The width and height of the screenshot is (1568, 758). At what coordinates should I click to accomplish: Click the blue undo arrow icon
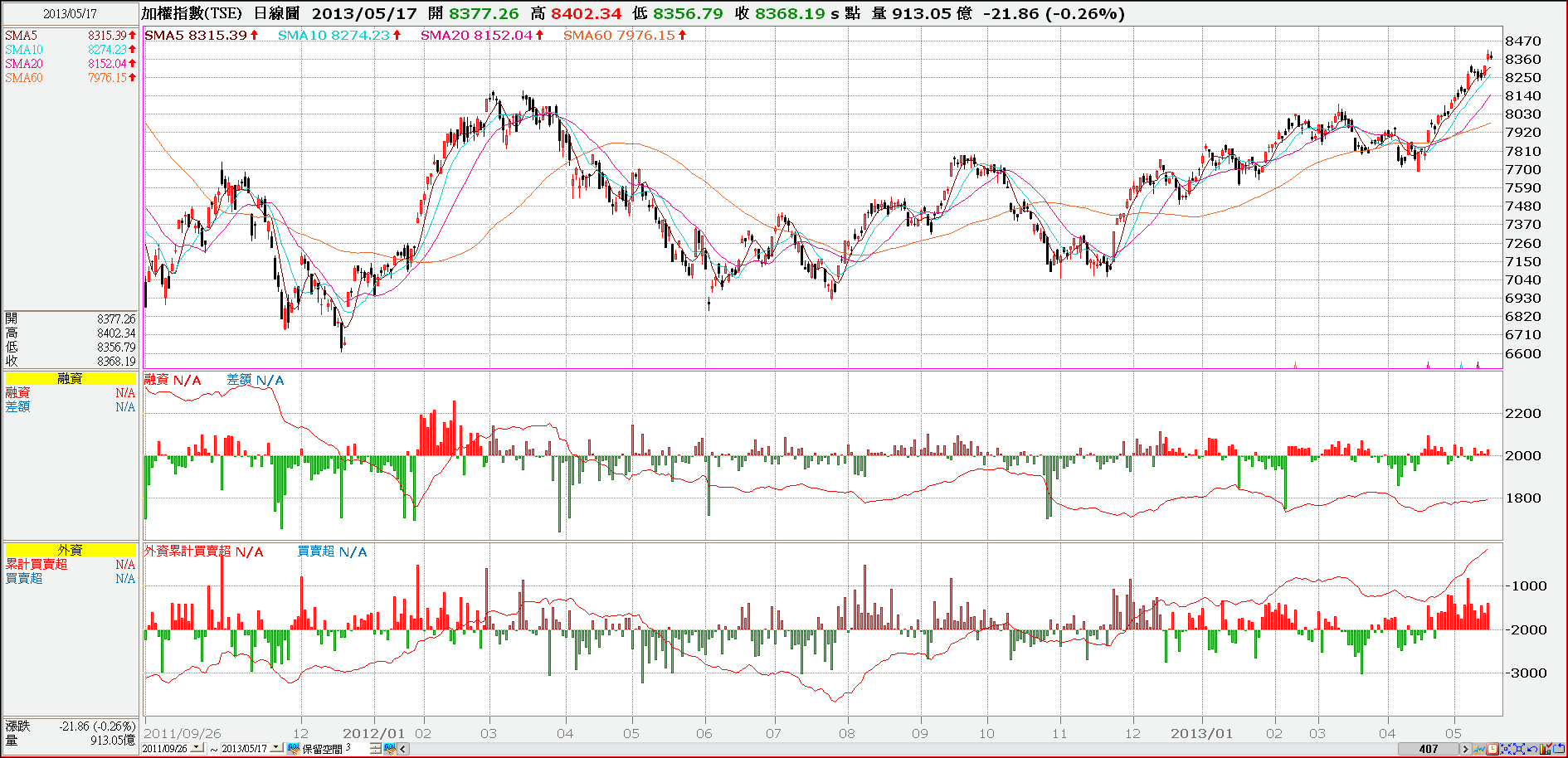(1532, 749)
